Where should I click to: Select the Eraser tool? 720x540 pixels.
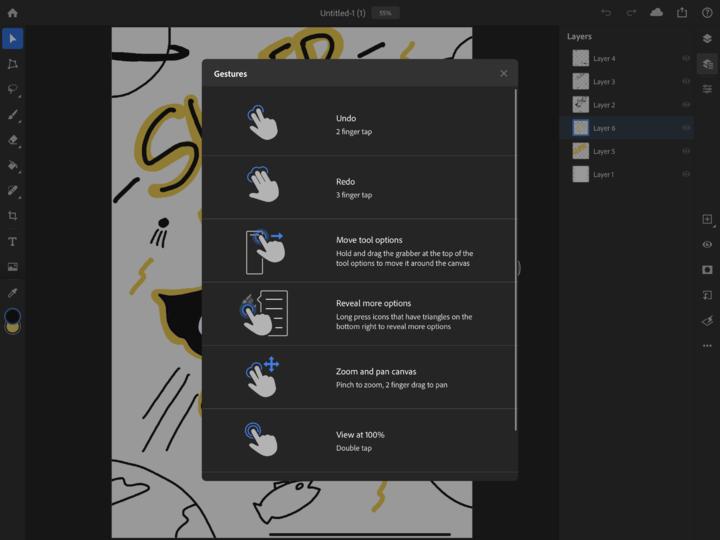13,140
